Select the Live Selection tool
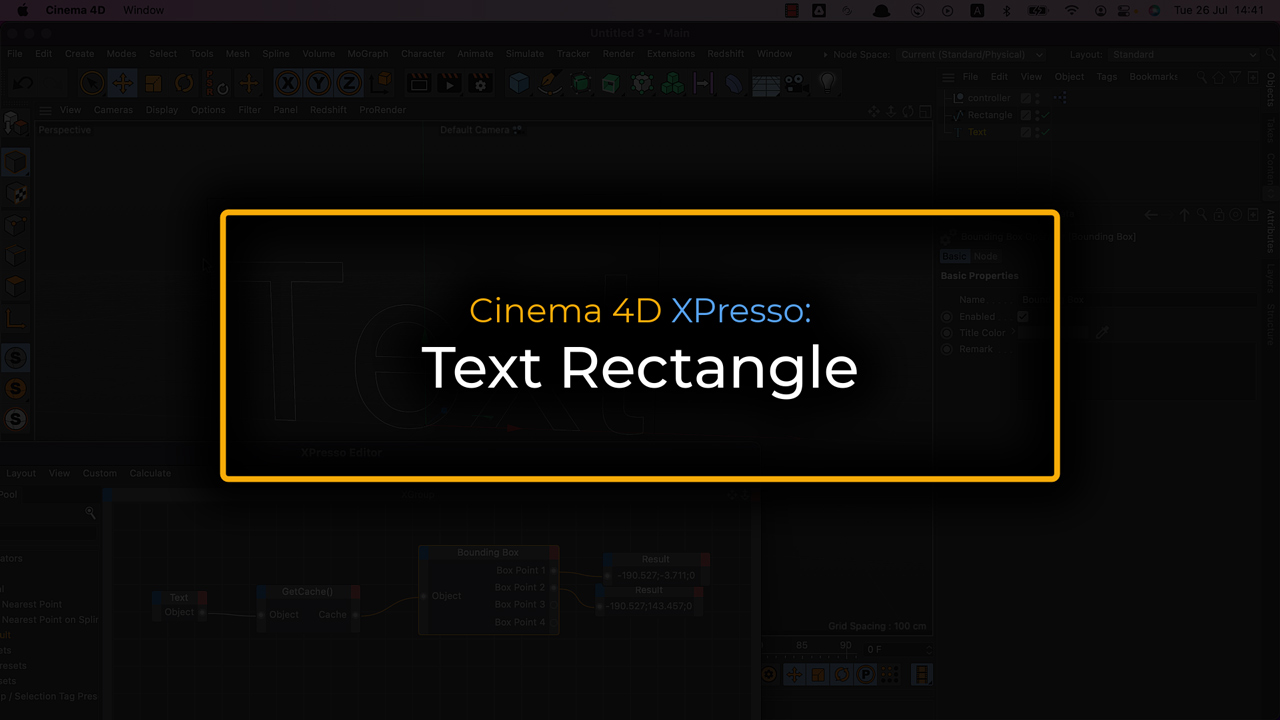This screenshot has width=1280, height=720. pyautogui.click(x=93, y=84)
